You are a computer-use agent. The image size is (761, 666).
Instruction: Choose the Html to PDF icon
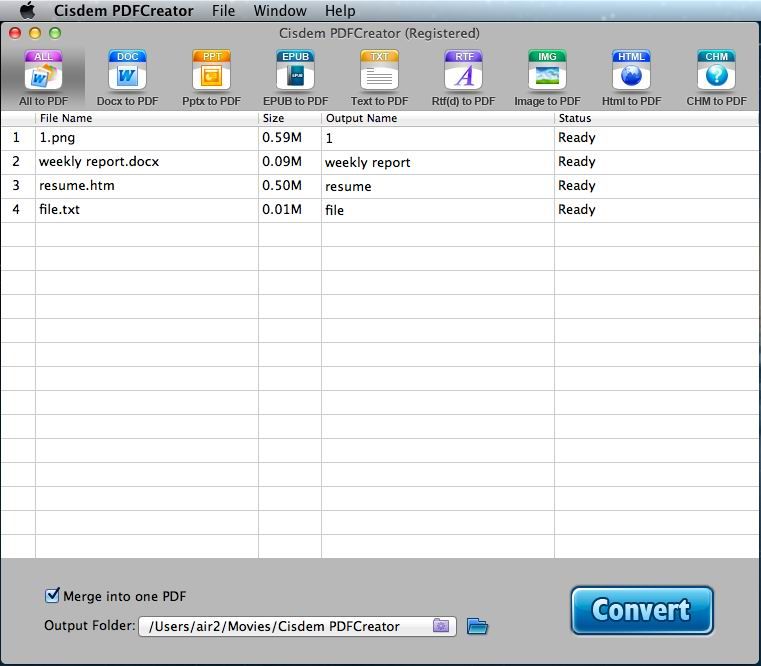pos(631,78)
